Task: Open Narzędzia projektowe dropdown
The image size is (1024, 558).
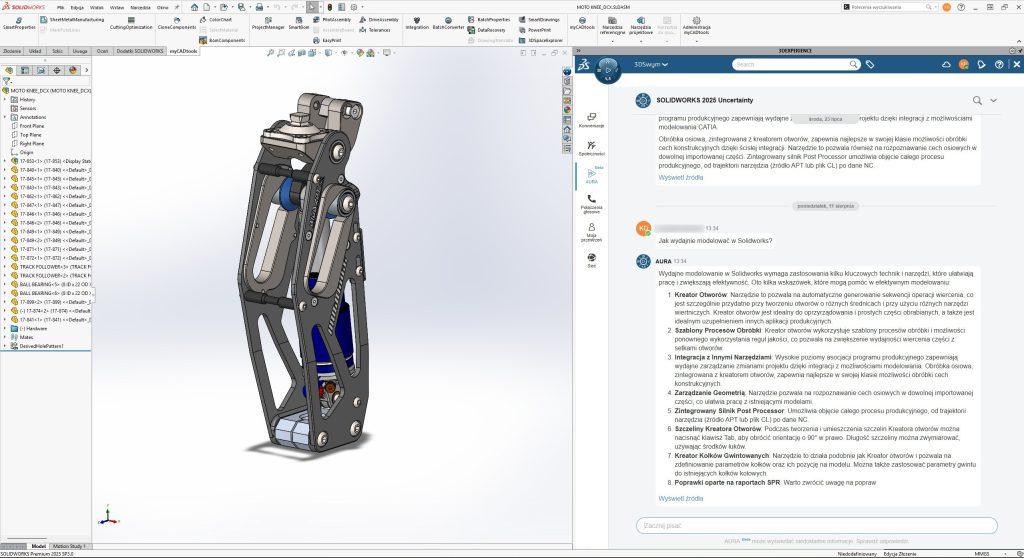Action: pos(641,27)
